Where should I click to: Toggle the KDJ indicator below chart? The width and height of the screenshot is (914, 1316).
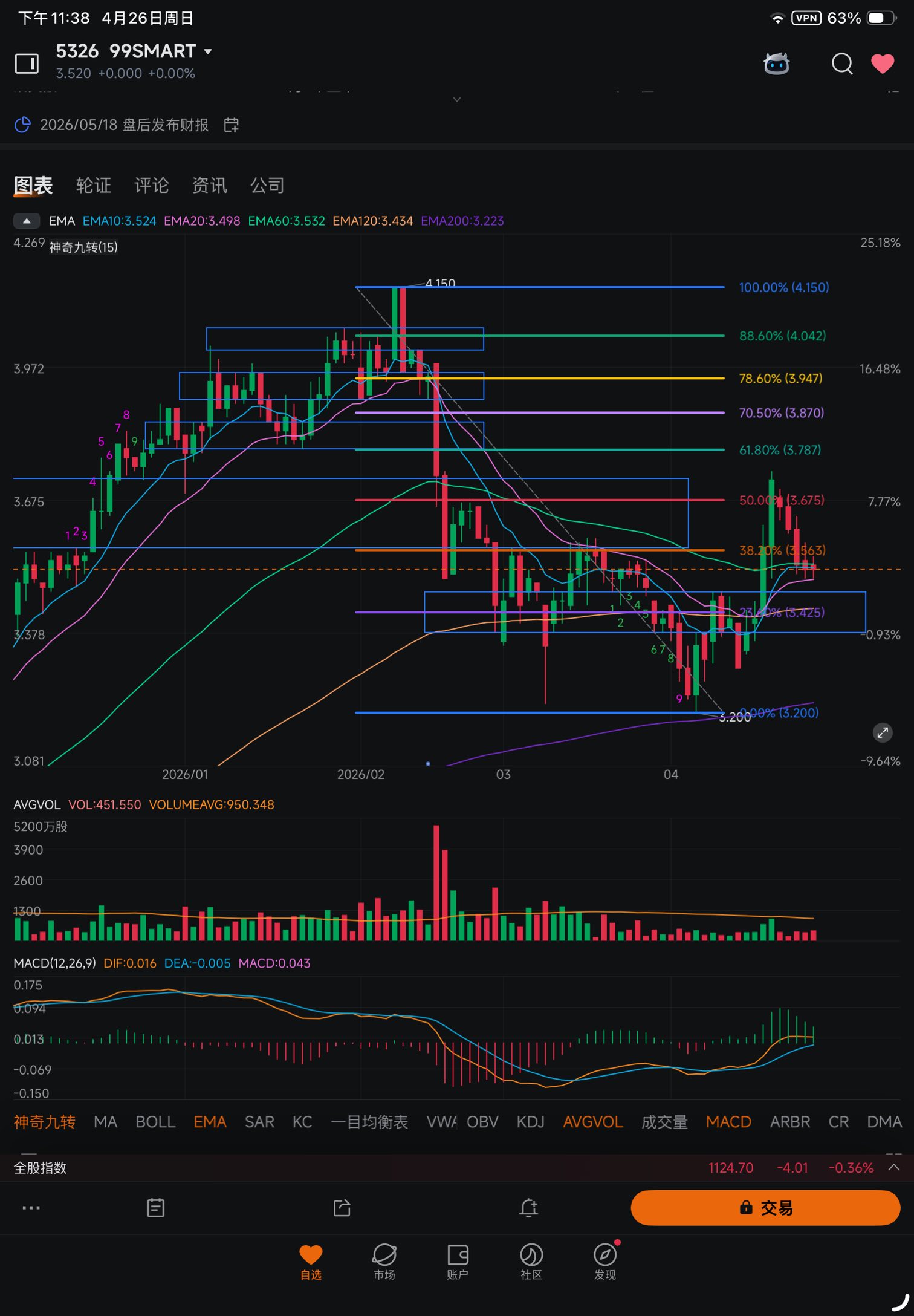click(530, 1122)
